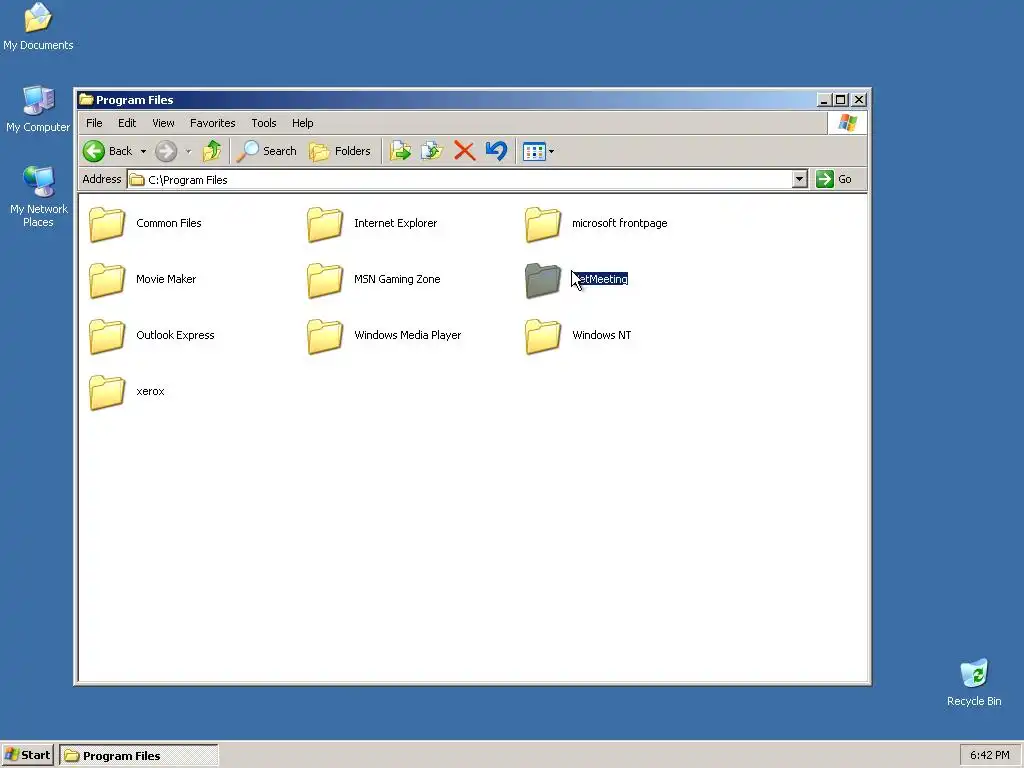This screenshot has height=768, width=1024.
Task: Select the MSN Gaming Zone folder icon
Action: 325,280
